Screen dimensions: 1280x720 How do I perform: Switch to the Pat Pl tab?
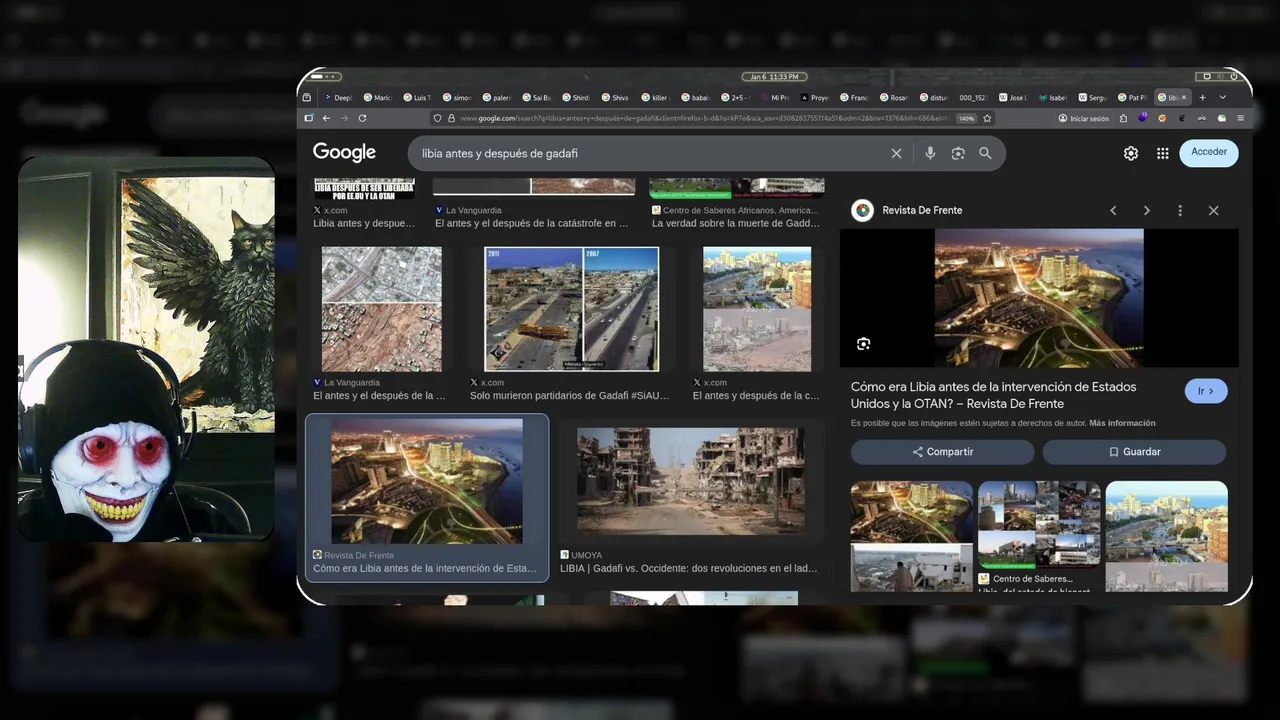click(1134, 97)
